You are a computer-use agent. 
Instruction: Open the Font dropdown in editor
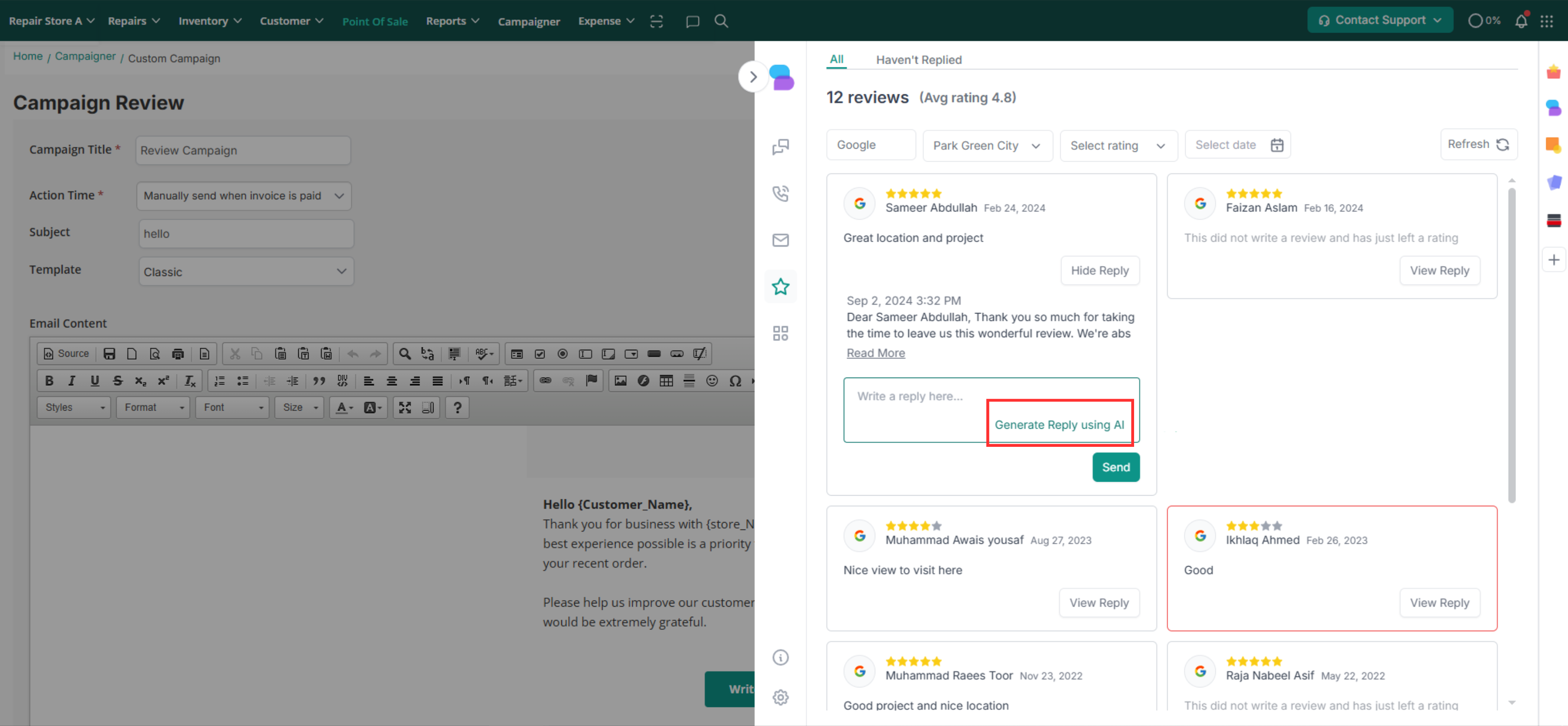(x=232, y=408)
